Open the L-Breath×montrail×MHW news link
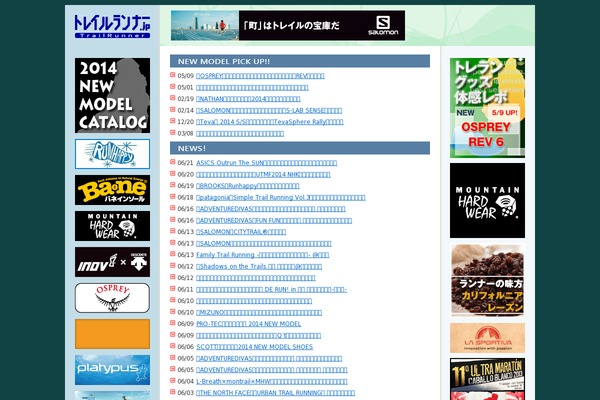 click(x=272, y=381)
